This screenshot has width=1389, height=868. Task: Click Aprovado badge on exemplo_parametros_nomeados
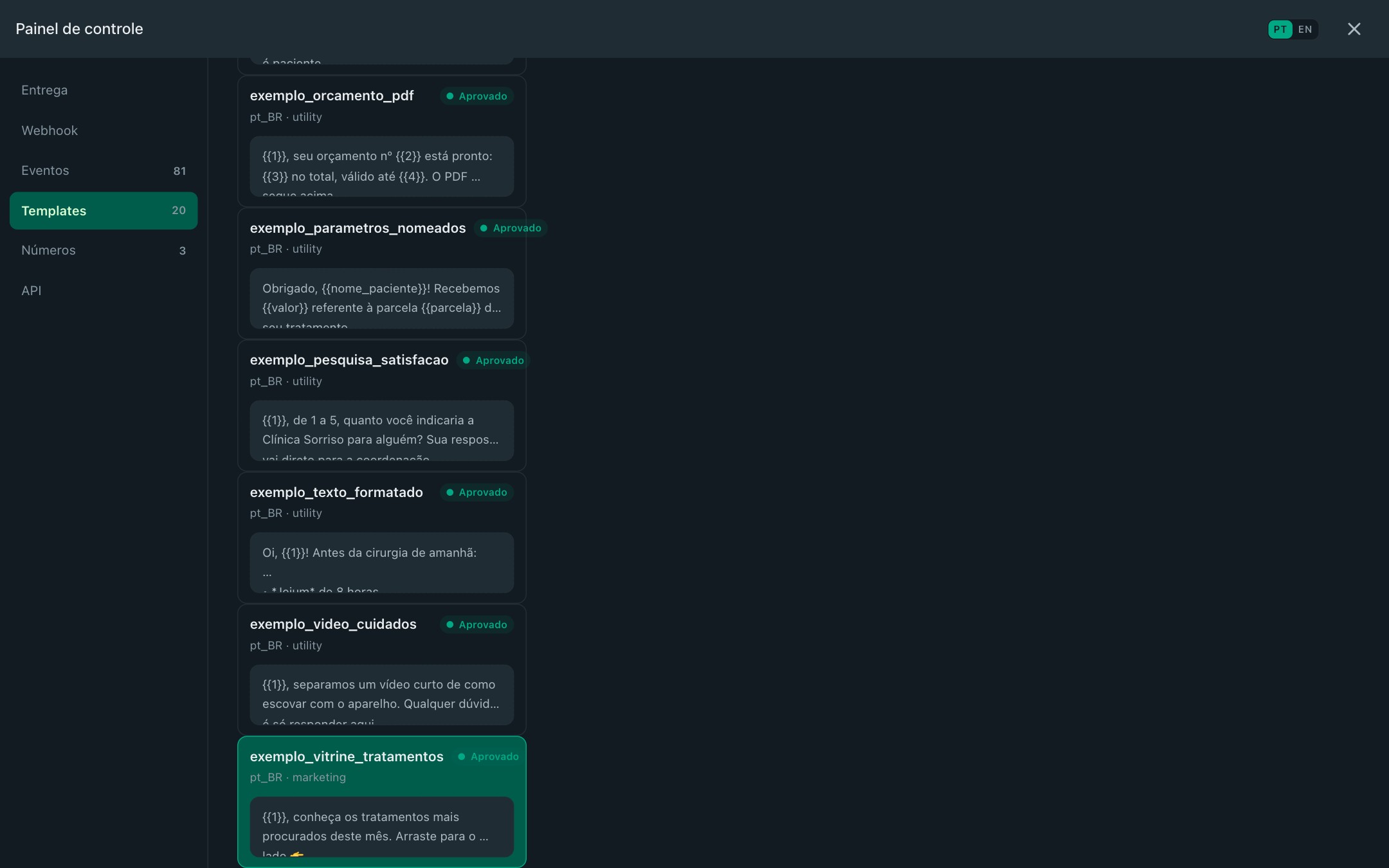[x=511, y=228]
